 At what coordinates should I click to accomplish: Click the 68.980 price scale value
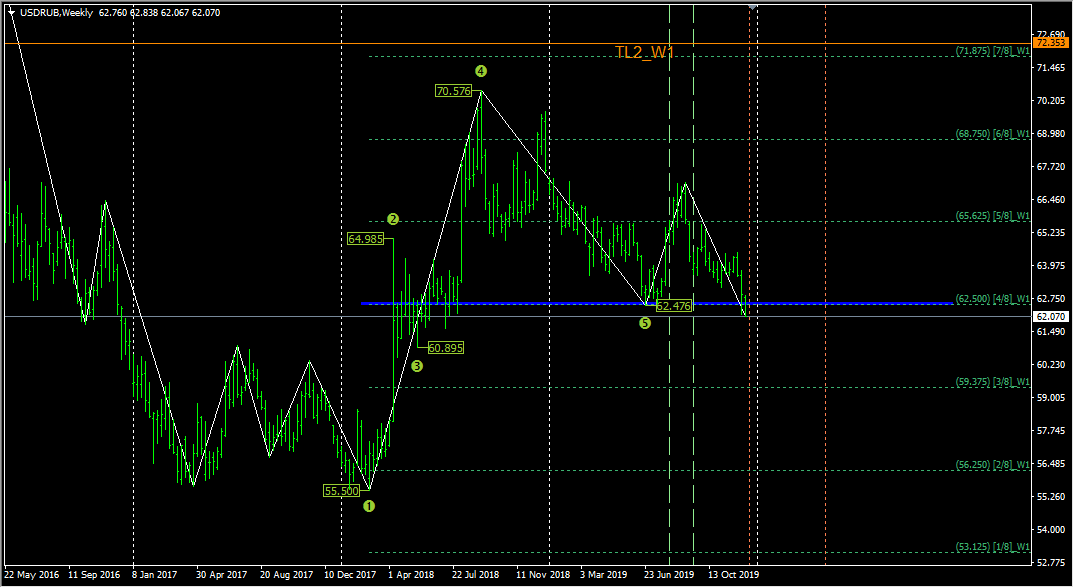tap(1051, 134)
